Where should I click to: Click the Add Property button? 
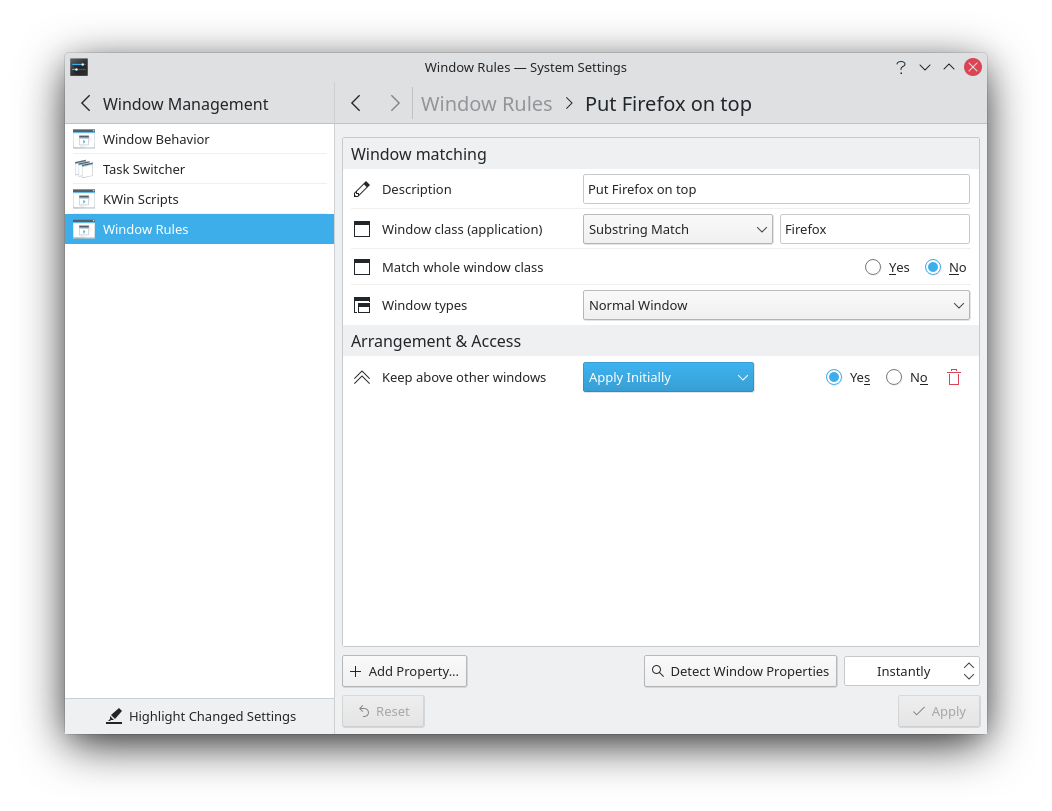pos(405,671)
